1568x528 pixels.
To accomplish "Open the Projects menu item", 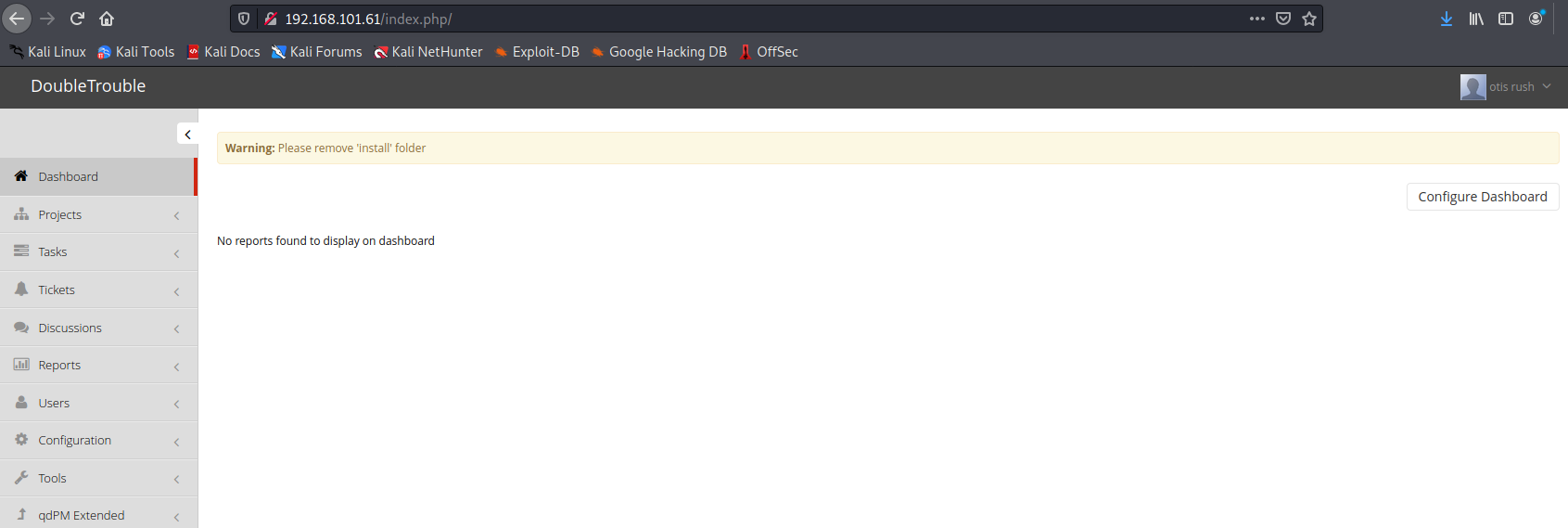I will [98, 214].
